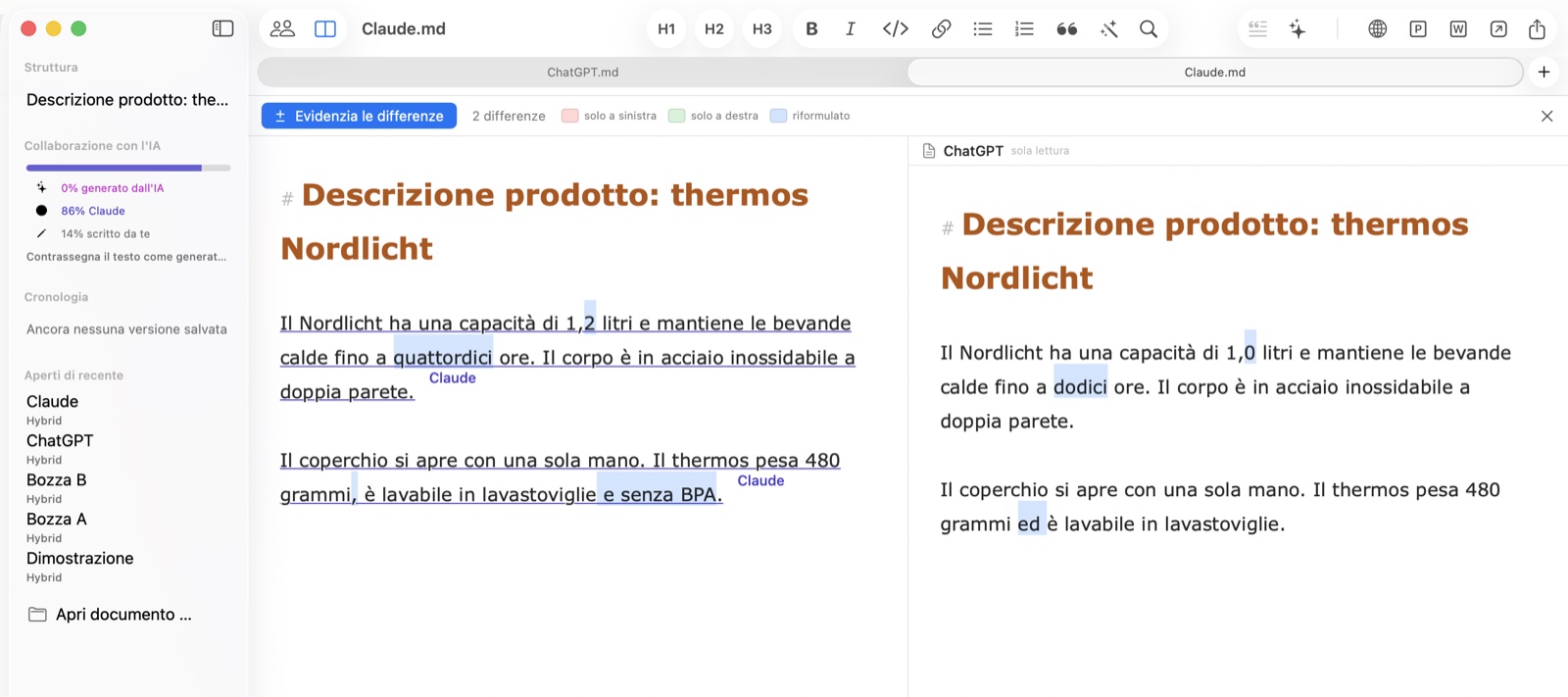Image resolution: width=1568 pixels, height=697 pixels.
Task: Select 0% generato dall'IA entry
Action: point(112,188)
